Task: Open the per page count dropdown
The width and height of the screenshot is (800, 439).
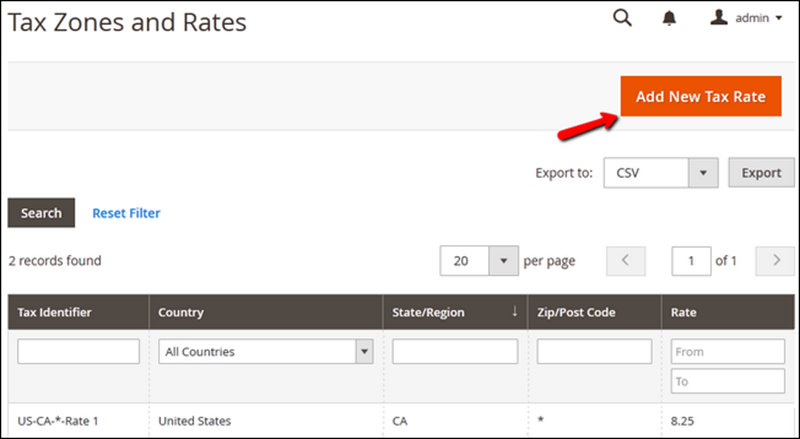Action: click(x=502, y=261)
